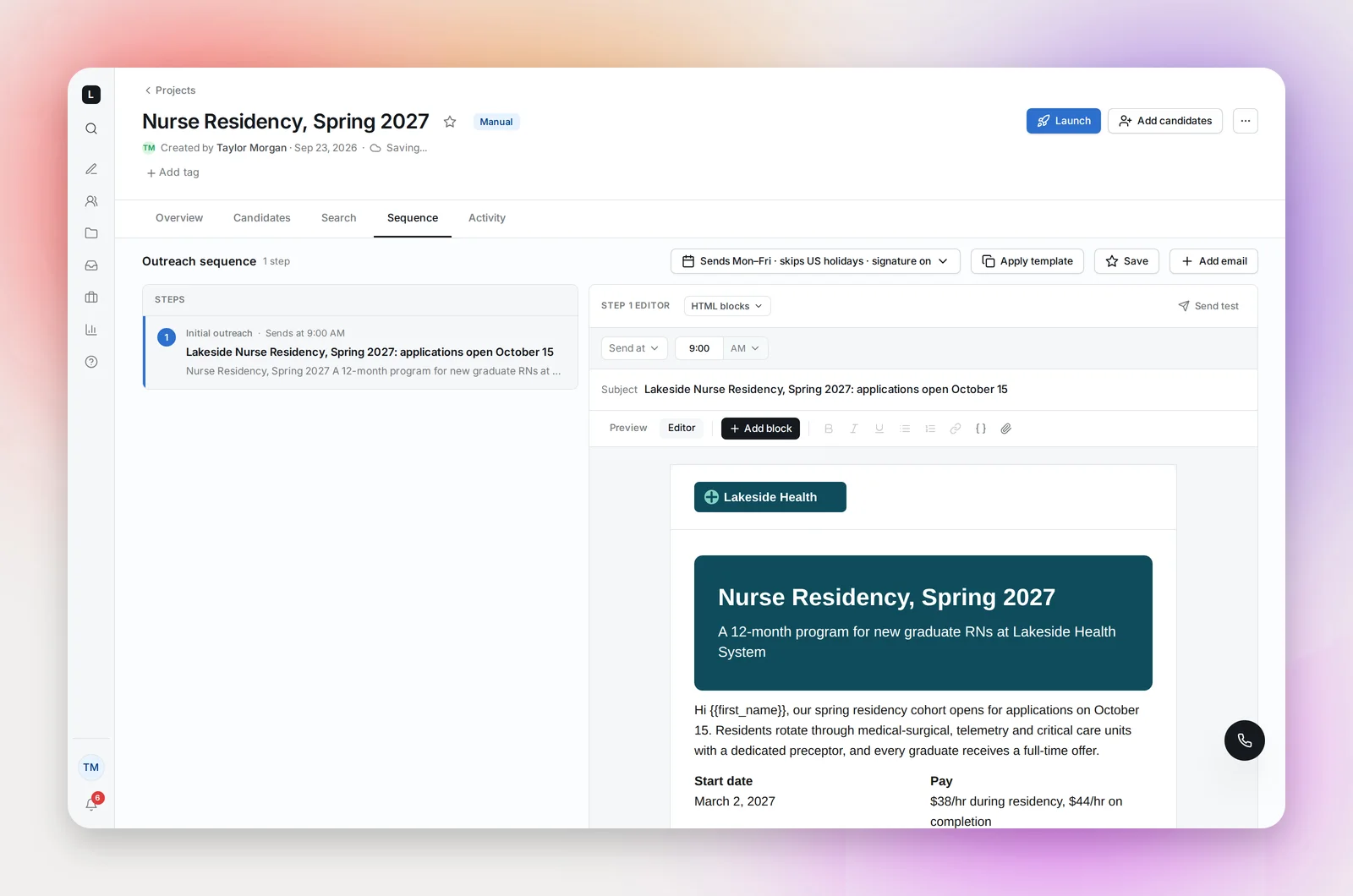Open the search icon in the sidebar
The width and height of the screenshot is (1353, 896).
pos(91,128)
